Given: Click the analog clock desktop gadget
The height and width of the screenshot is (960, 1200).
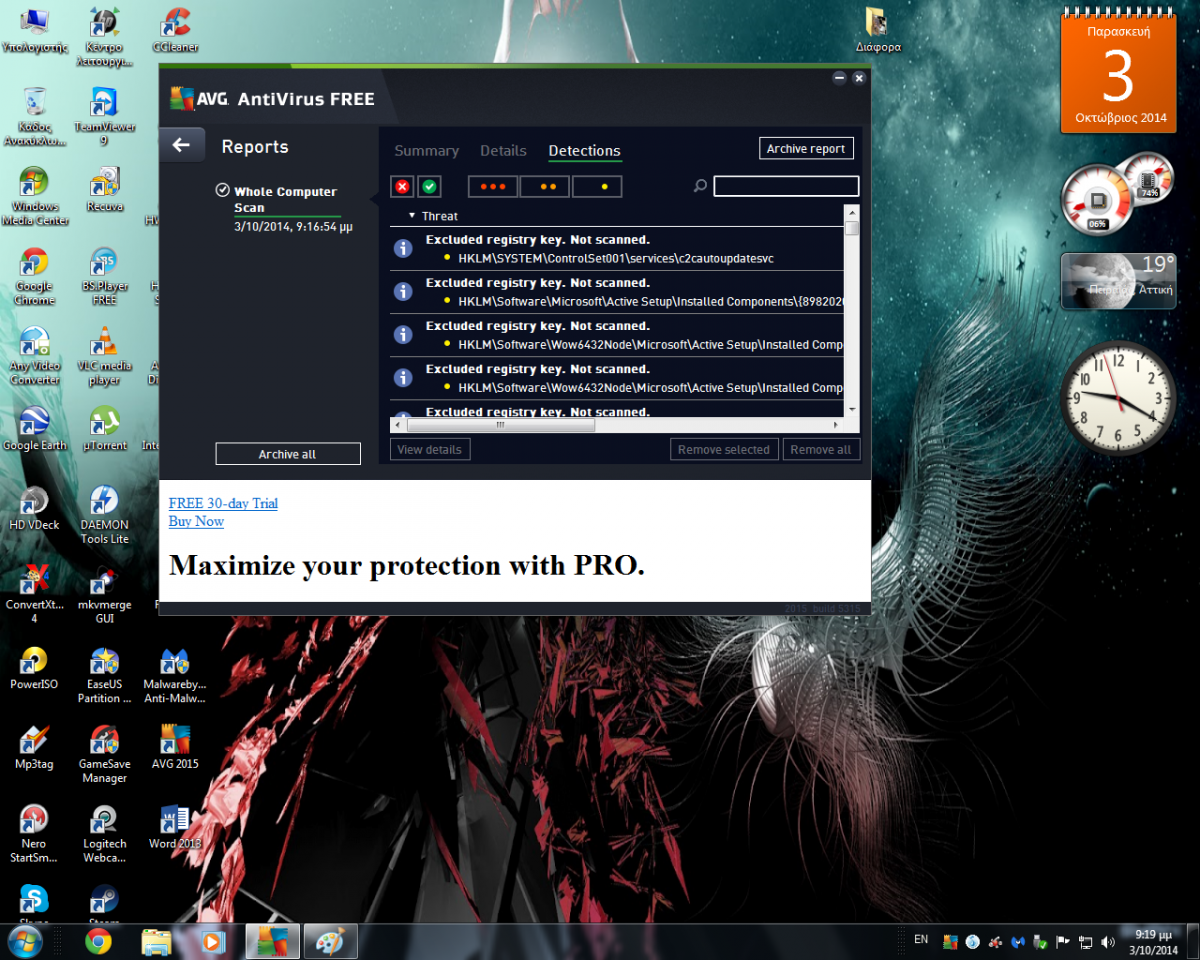Looking at the screenshot, I should (x=1119, y=398).
